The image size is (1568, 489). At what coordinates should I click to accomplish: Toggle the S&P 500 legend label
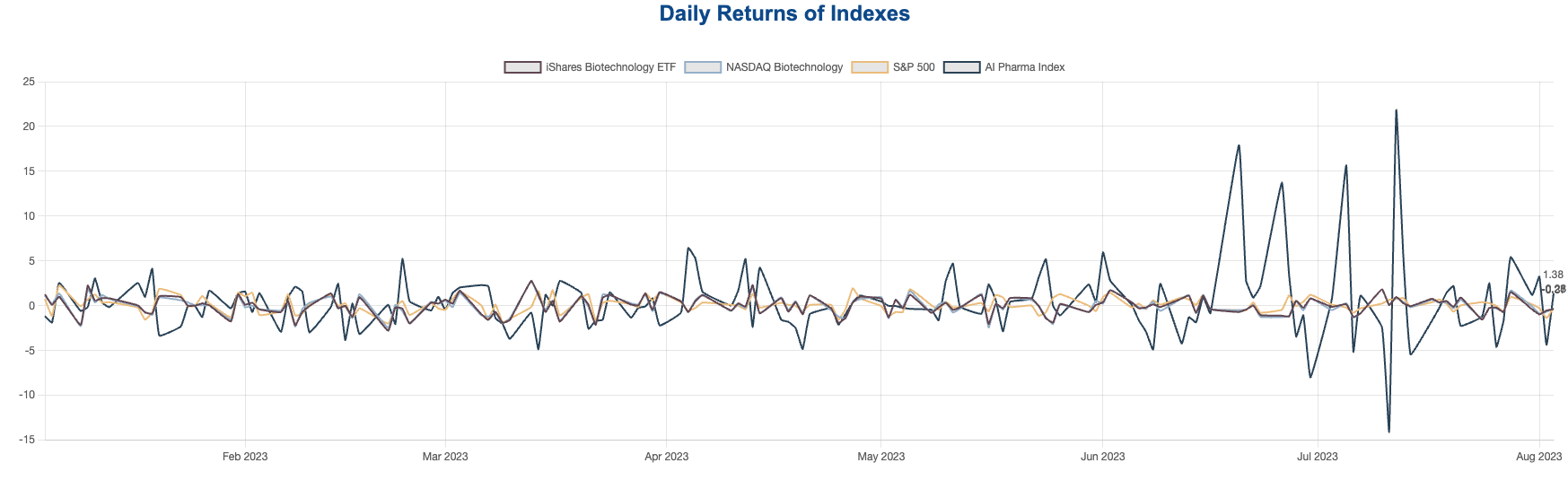pos(913,67)
